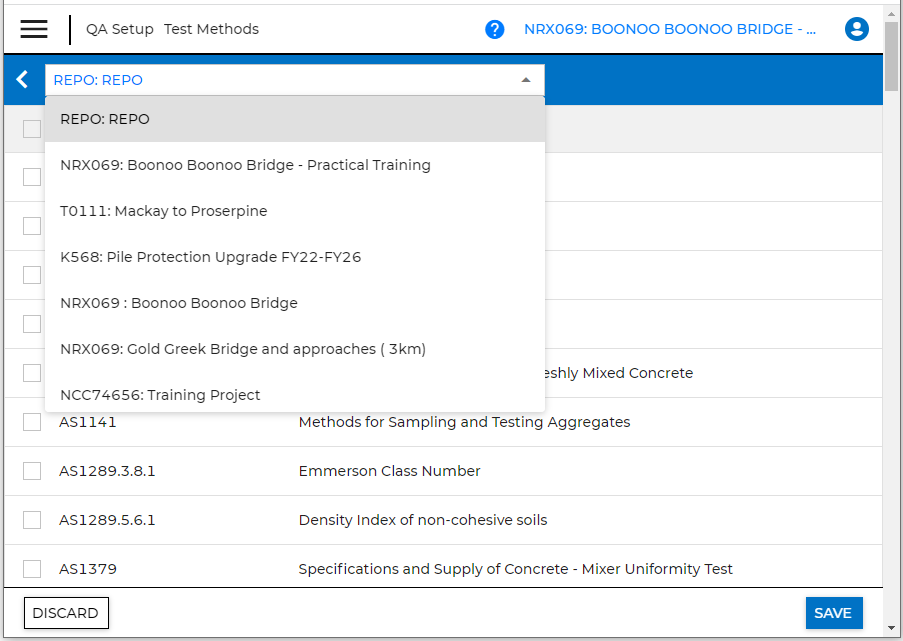Click the AS1379 method code
This screenshot has width=903, height=641.
88,569
